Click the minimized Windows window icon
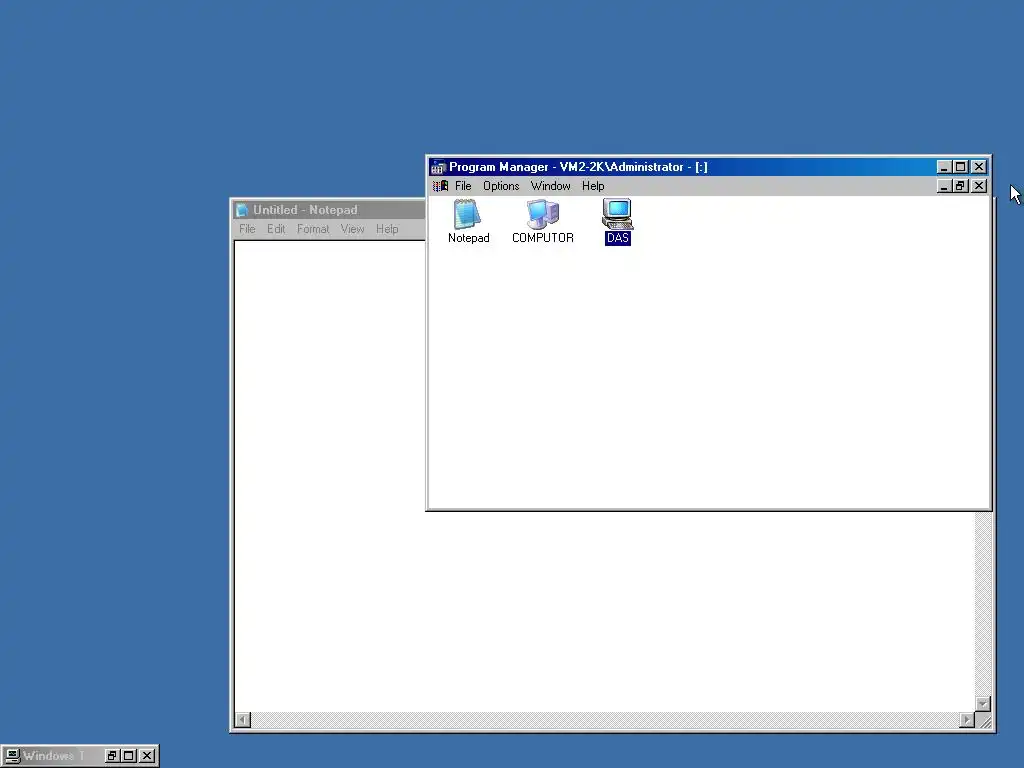The width and height of the screenshot is (1024, 768). [12, 756]
